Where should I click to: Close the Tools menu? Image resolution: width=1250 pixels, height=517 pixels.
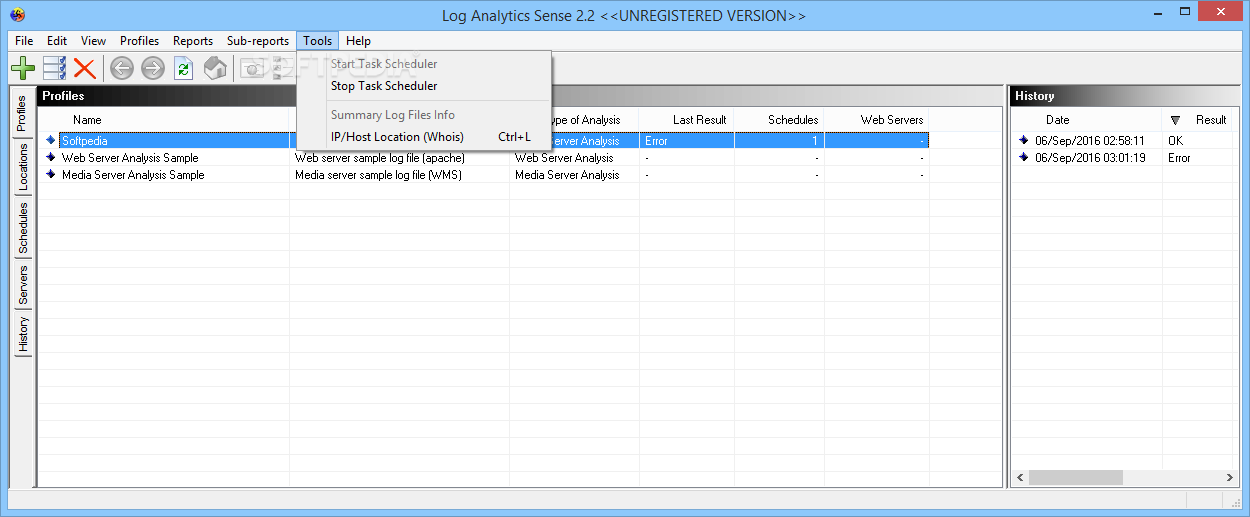(318, 41)
